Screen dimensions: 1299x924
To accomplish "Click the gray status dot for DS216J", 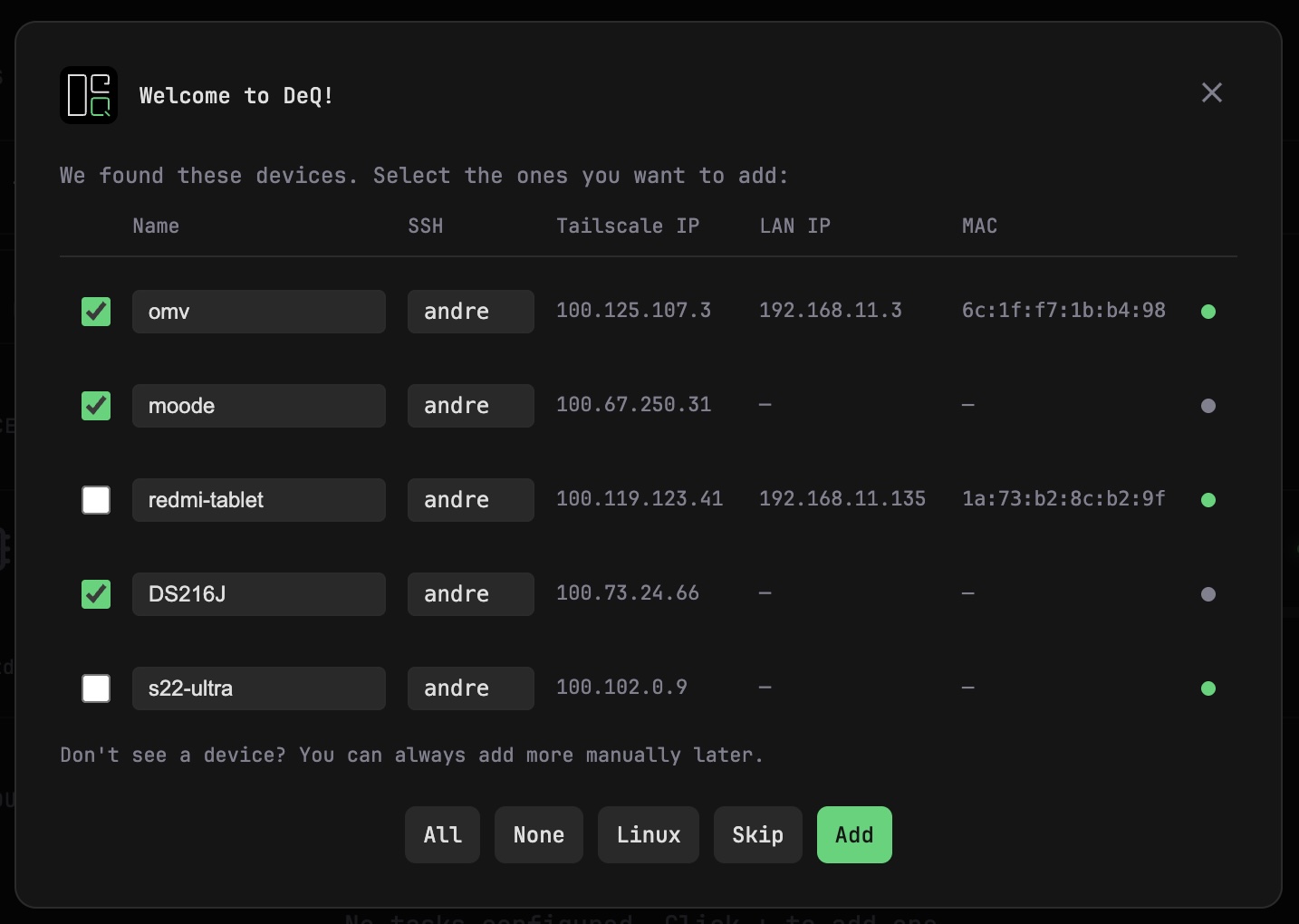I will pyautogui.click(x=1208, y=594).
